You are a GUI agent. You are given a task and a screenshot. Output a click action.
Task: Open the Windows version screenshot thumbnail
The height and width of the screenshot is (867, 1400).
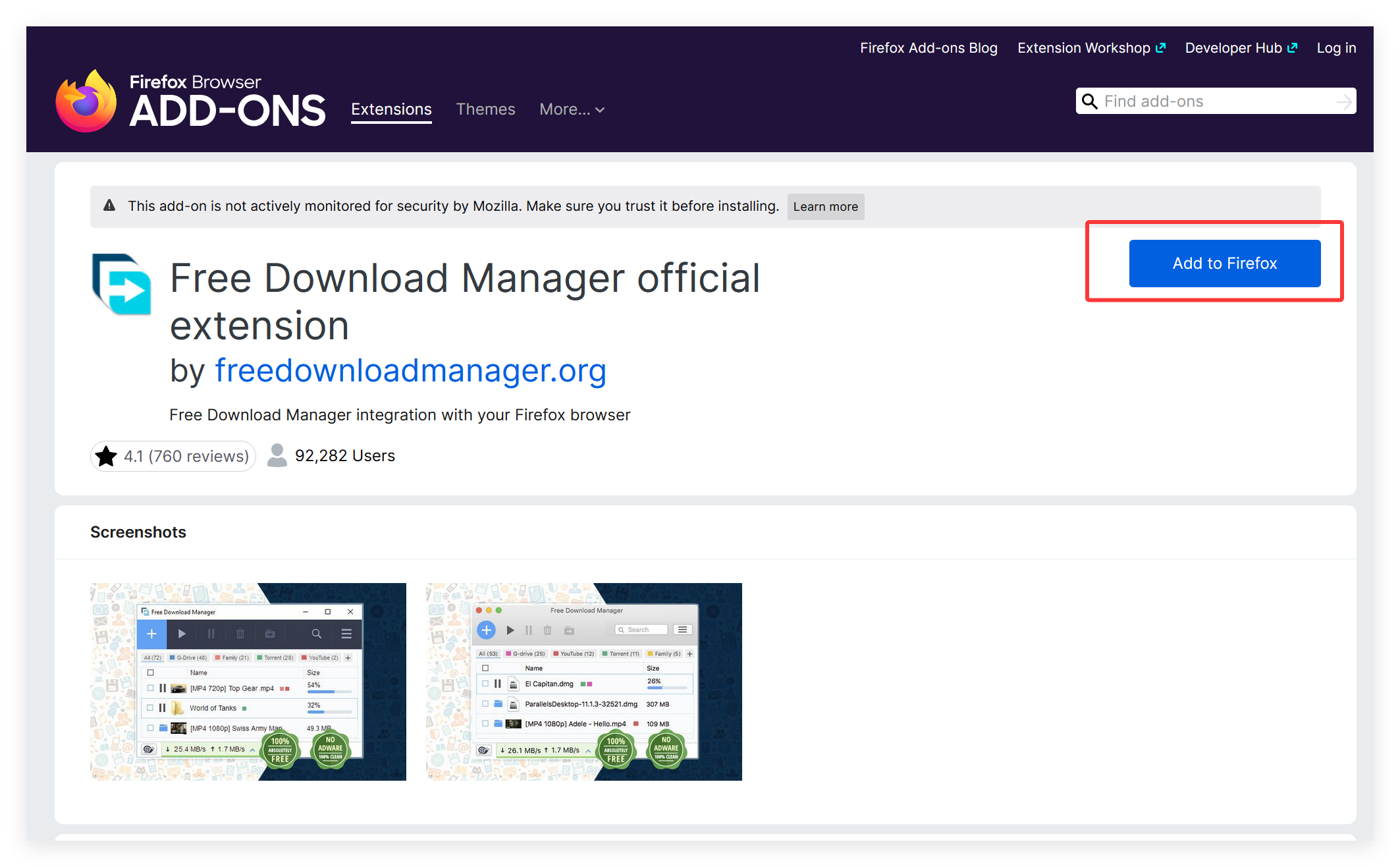pyautogui.click(x=248, y=681)
